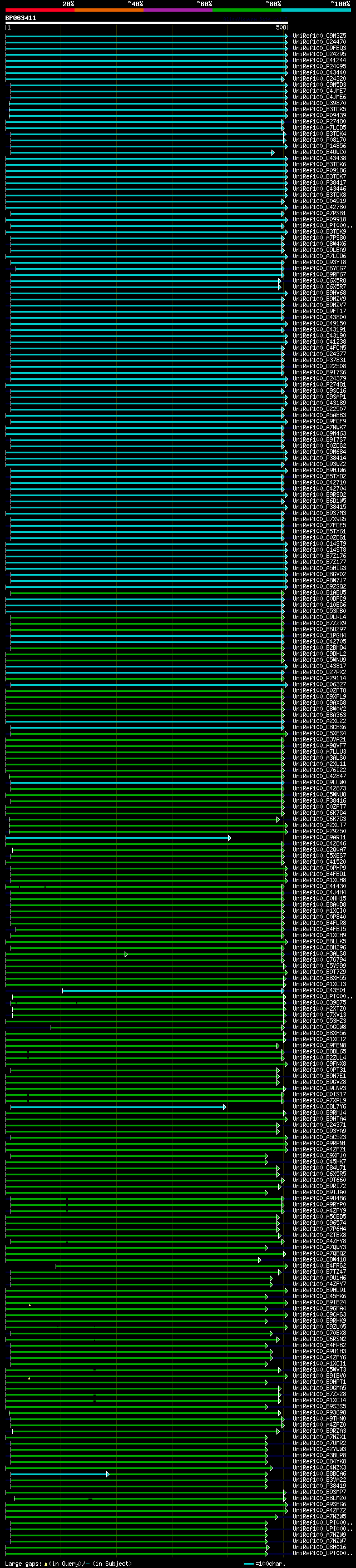
Task: Select hit label UniRef100_B8BCA6
Action: click(x=319, y=1473)
